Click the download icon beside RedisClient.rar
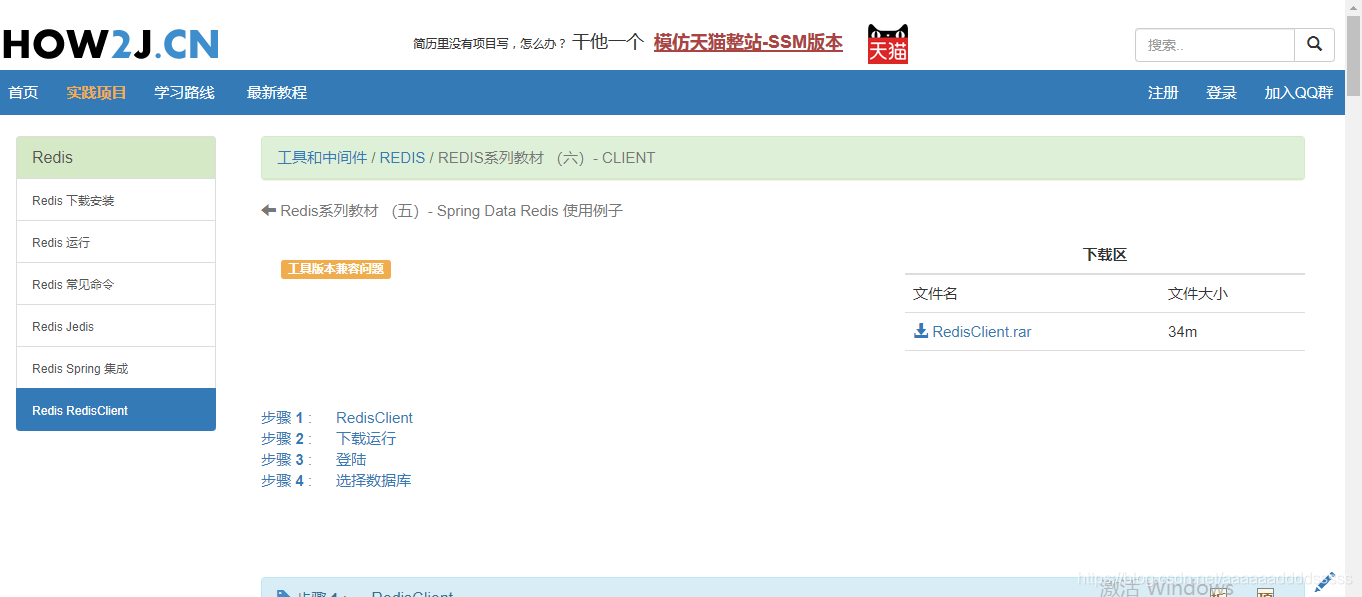The height and width of the screenshot is (597, 1362). tap(921, 331)
